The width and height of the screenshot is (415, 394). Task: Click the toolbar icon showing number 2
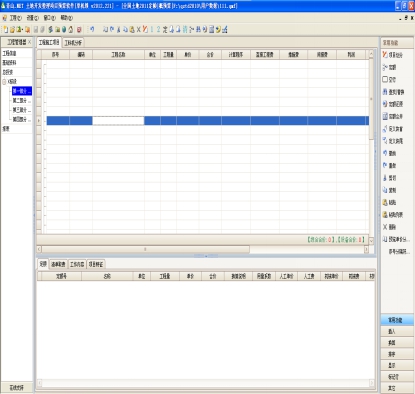[x=158, y=30]
